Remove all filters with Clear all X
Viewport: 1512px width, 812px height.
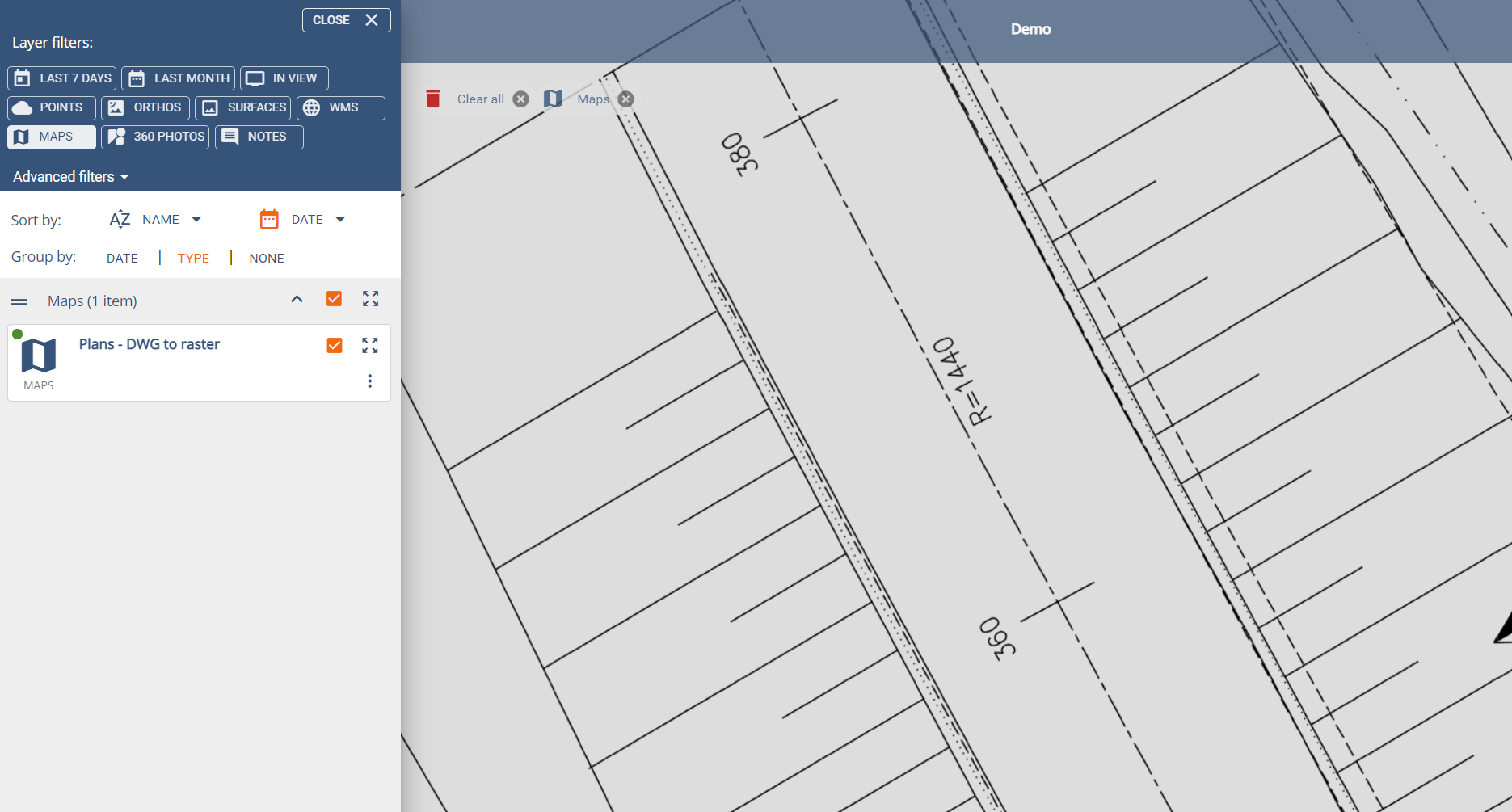[521, 99]
